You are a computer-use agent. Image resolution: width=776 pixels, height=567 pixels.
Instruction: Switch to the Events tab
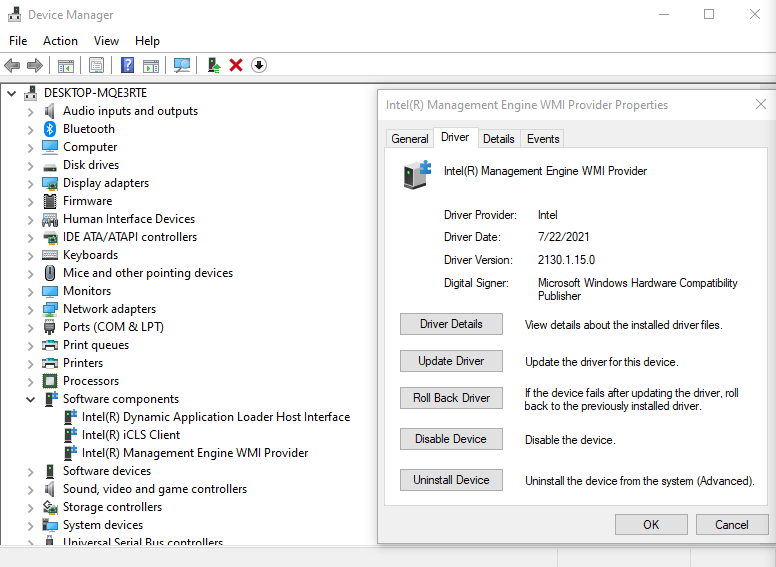tap(543, 139)
